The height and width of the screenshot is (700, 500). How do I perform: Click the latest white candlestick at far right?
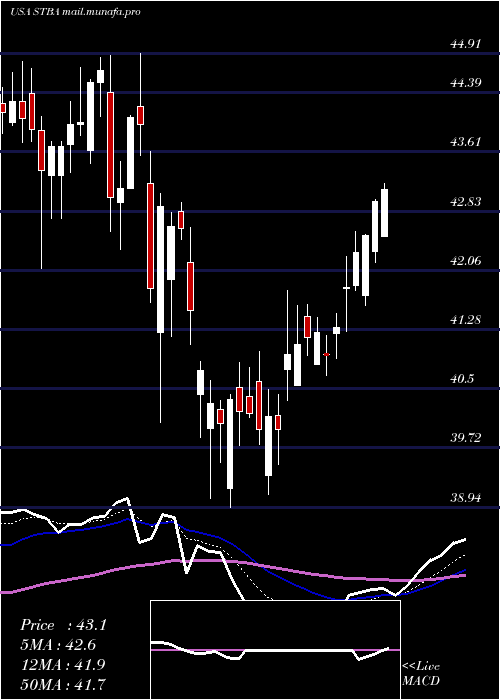(x=384, y=212)
